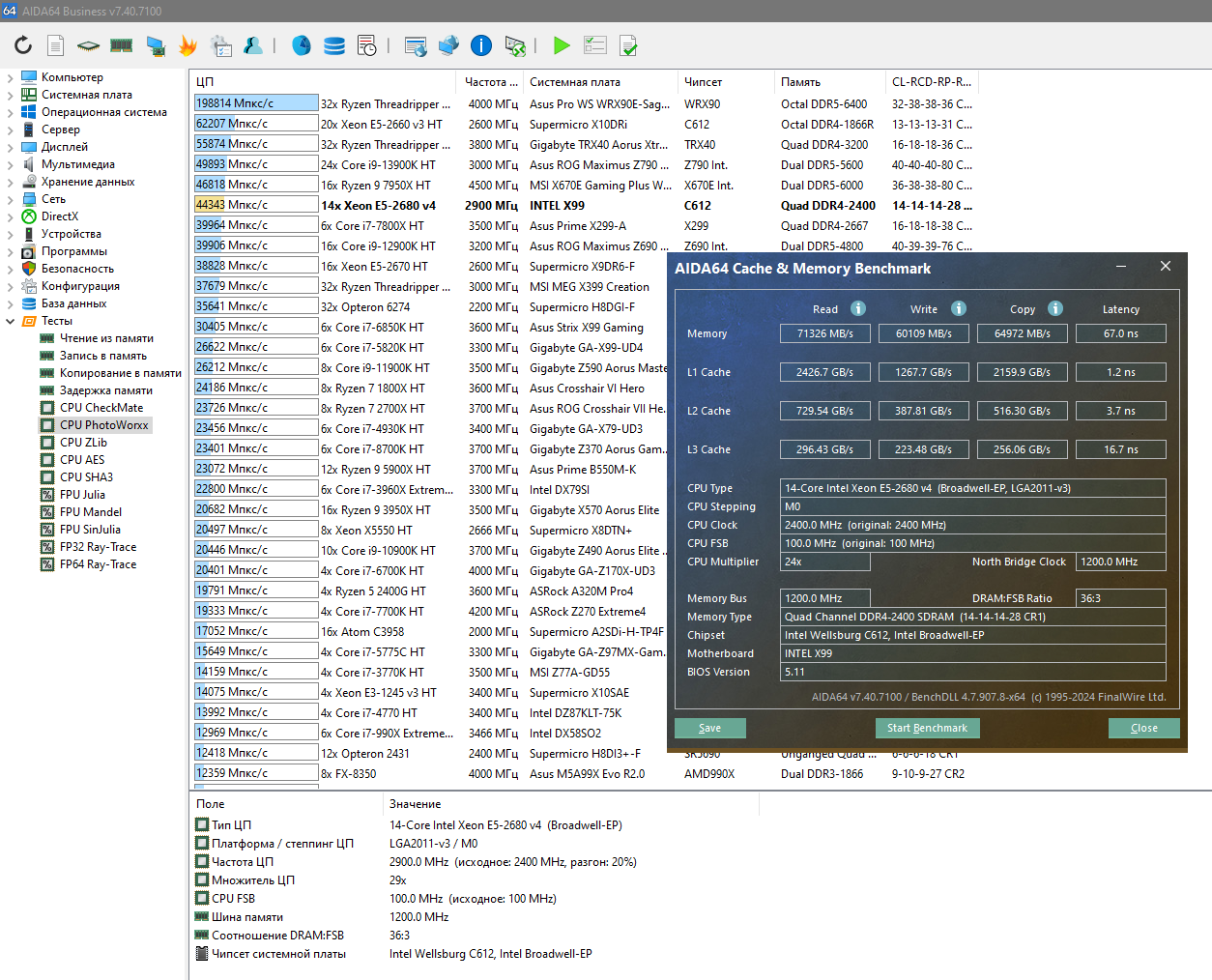
Task: Click the CPU chip toolbar icon
Action: point(88,45)
